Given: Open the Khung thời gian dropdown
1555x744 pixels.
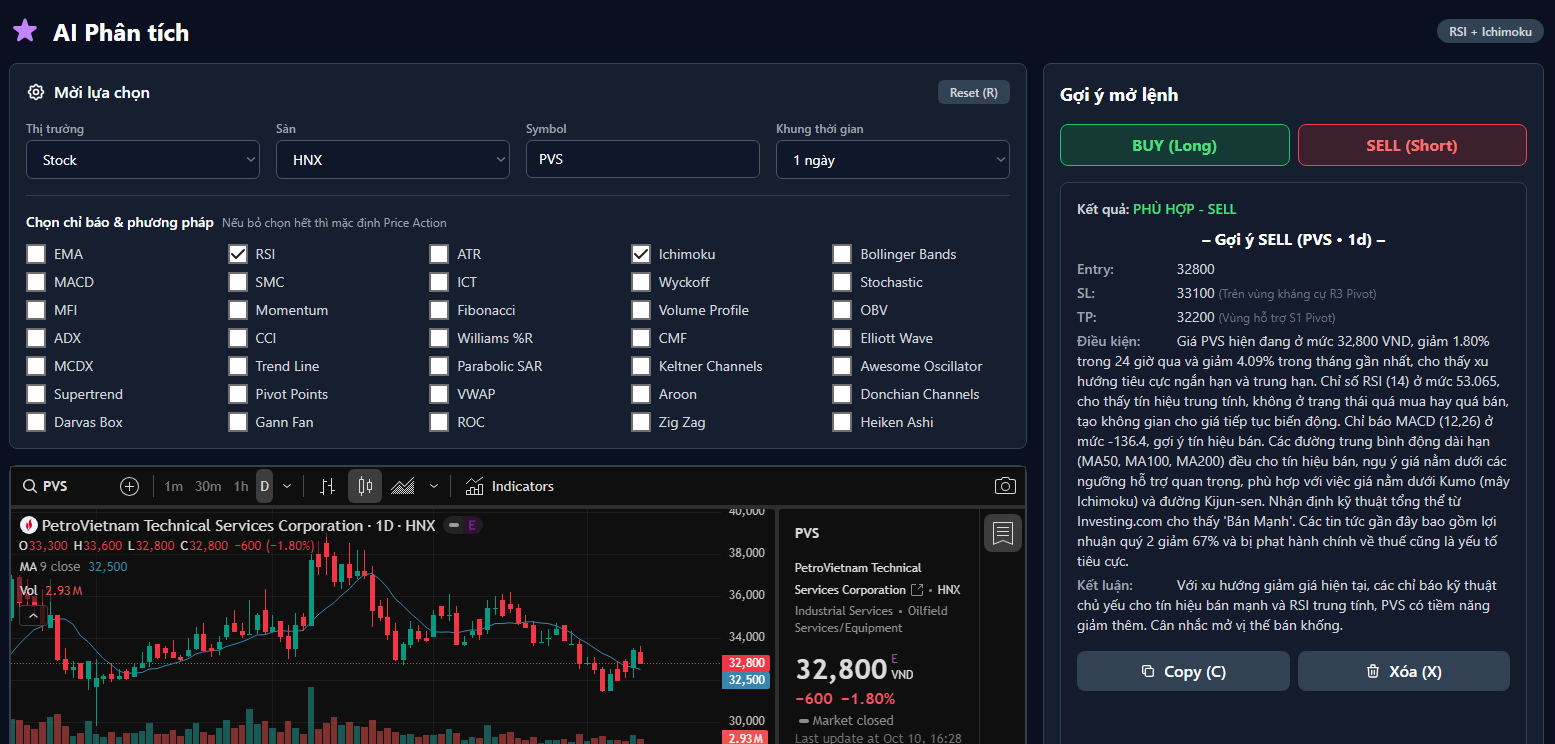Looking at the screenshot, I should (x=893, y=160).
